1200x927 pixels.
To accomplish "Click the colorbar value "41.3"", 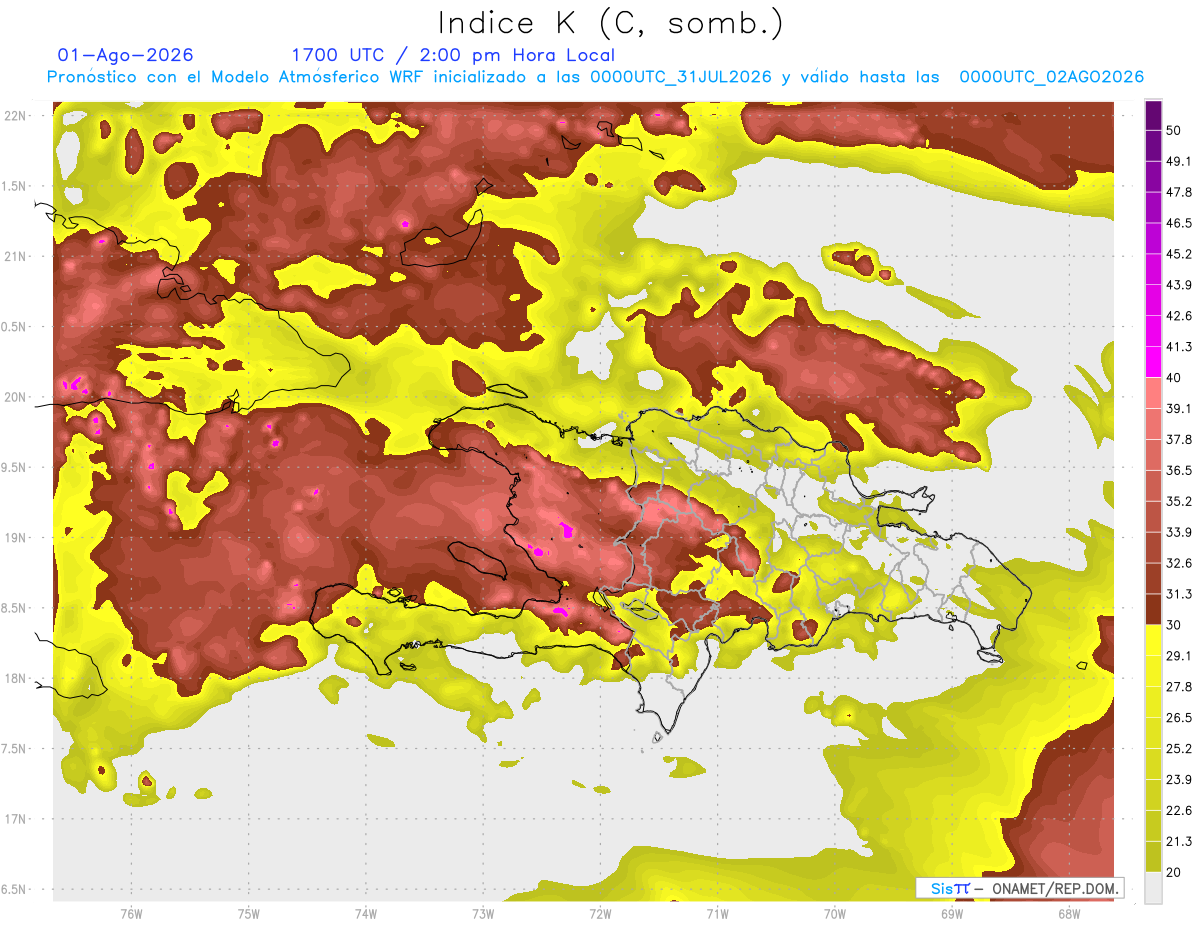I will [1179, 347].
